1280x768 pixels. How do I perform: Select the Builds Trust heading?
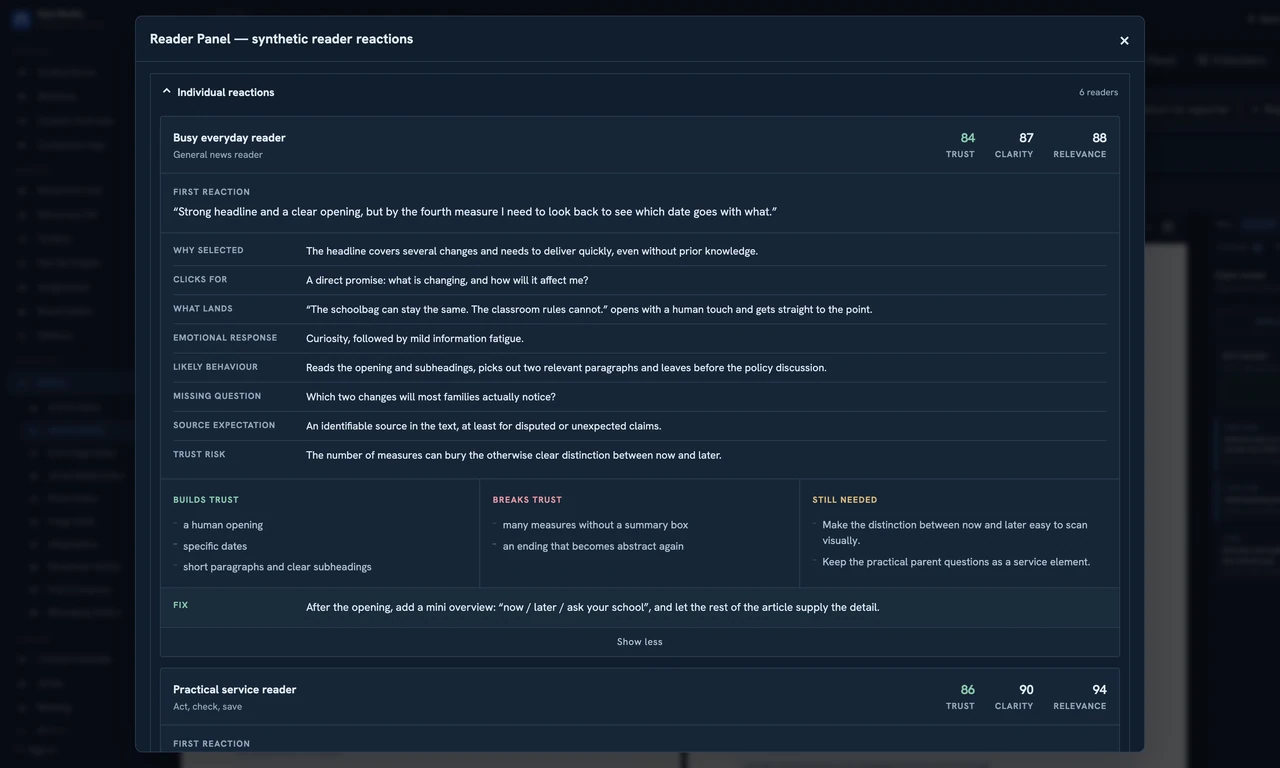[206, 500]
